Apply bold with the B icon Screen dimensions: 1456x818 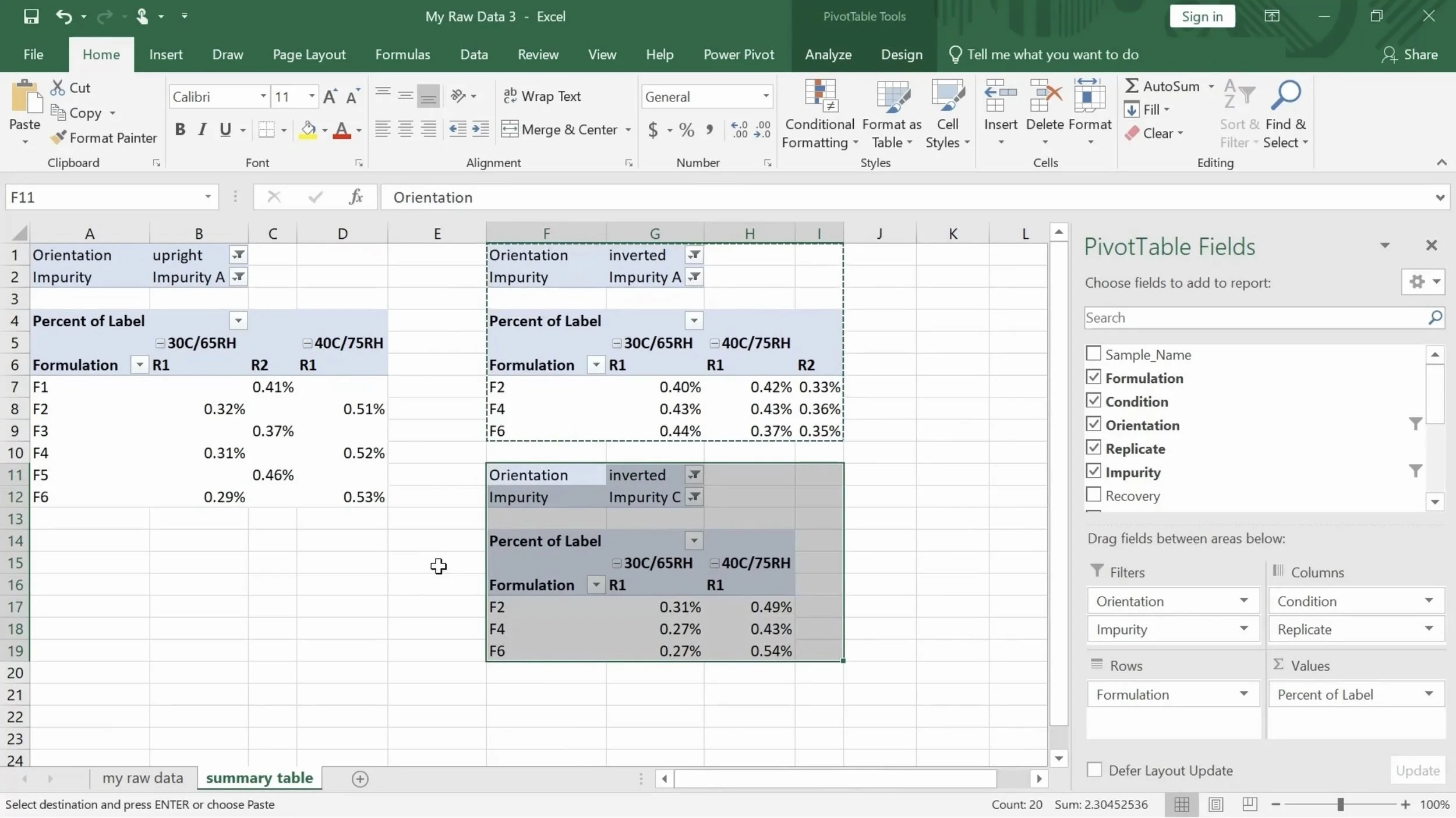180,129
